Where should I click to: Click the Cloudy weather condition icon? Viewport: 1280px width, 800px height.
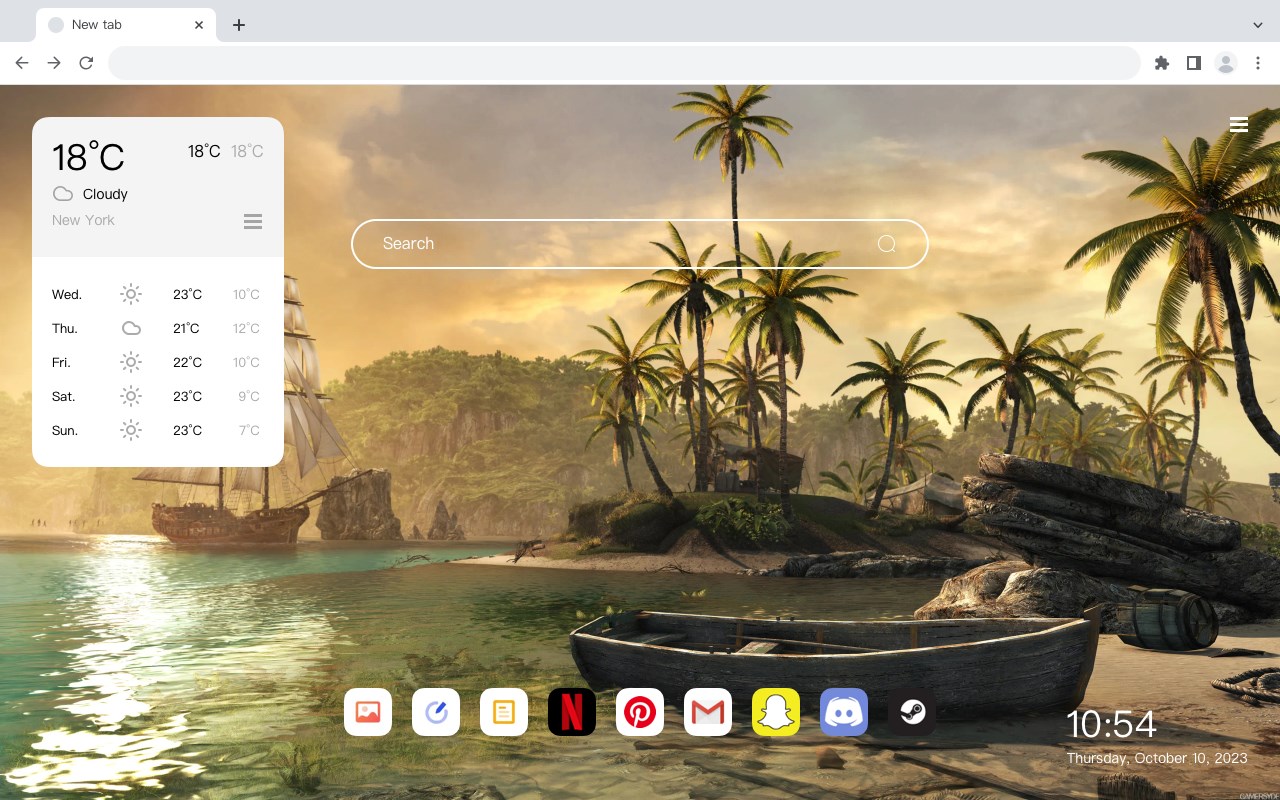63,194
